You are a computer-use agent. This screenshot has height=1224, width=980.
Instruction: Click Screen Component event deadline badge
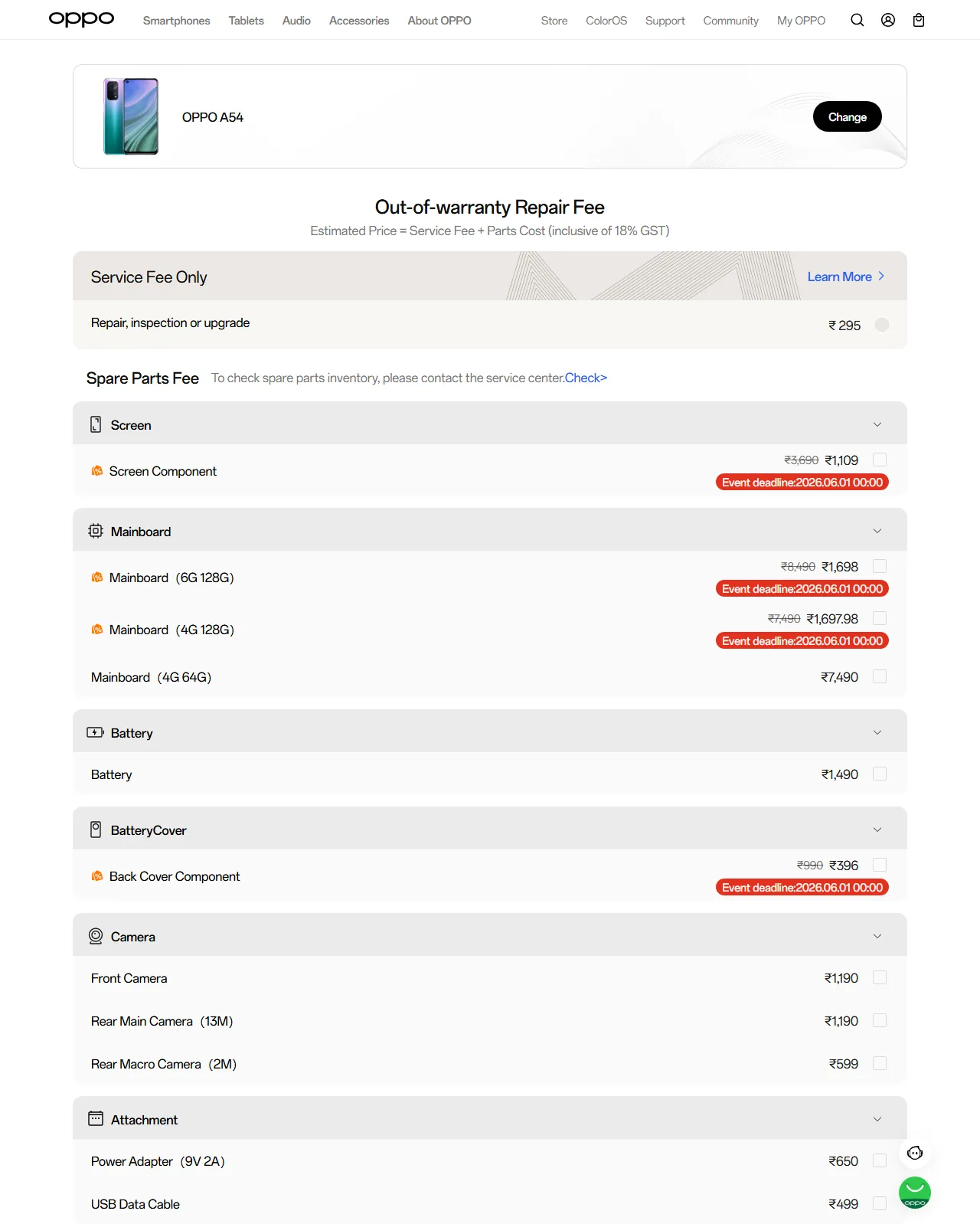pyautogui.click(x=802, y=482)
